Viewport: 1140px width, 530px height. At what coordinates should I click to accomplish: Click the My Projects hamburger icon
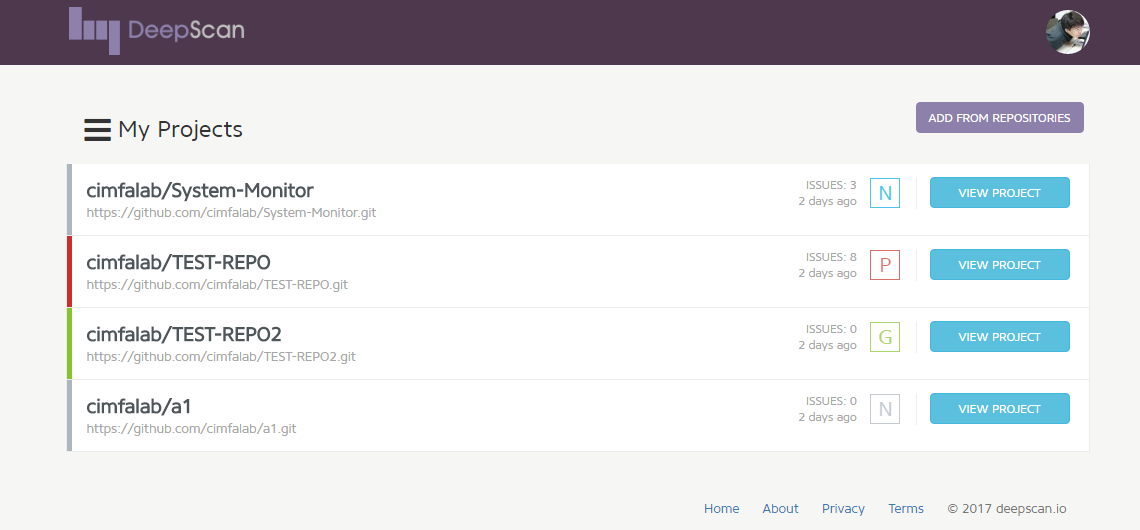coord(97,130)
